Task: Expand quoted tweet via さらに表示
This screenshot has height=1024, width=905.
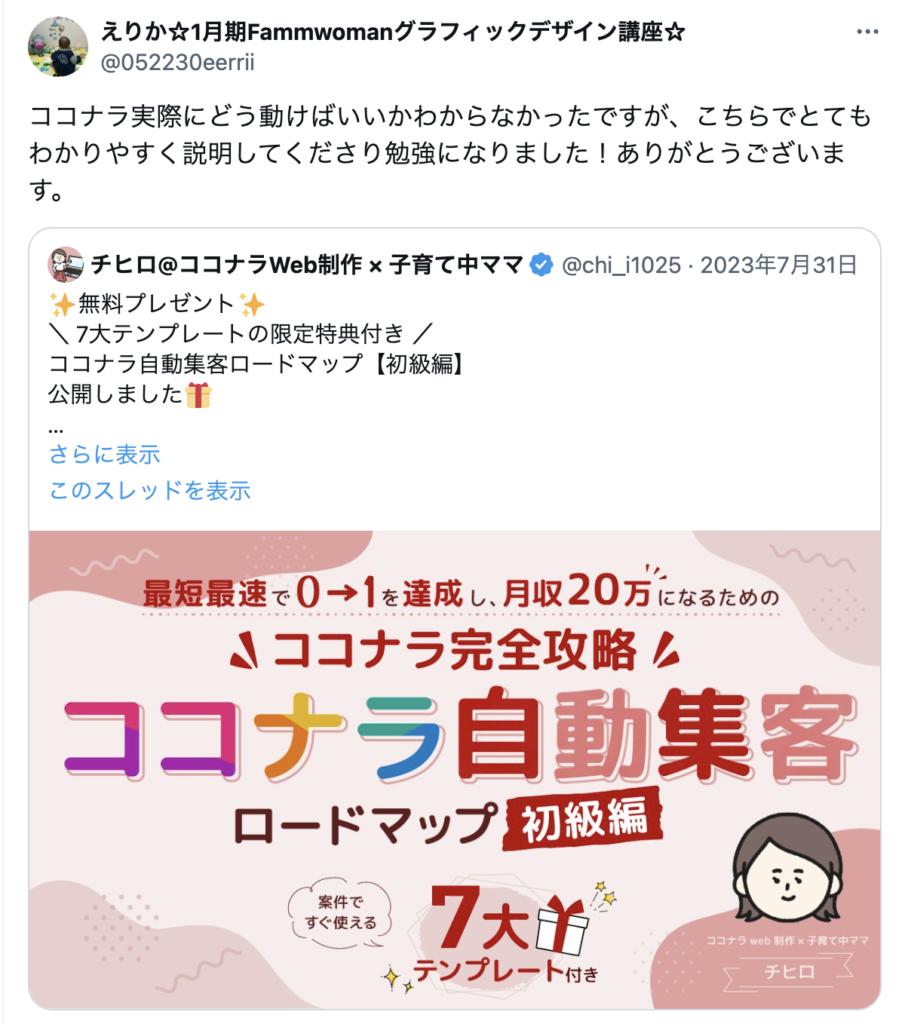Action: pos(104,455)
